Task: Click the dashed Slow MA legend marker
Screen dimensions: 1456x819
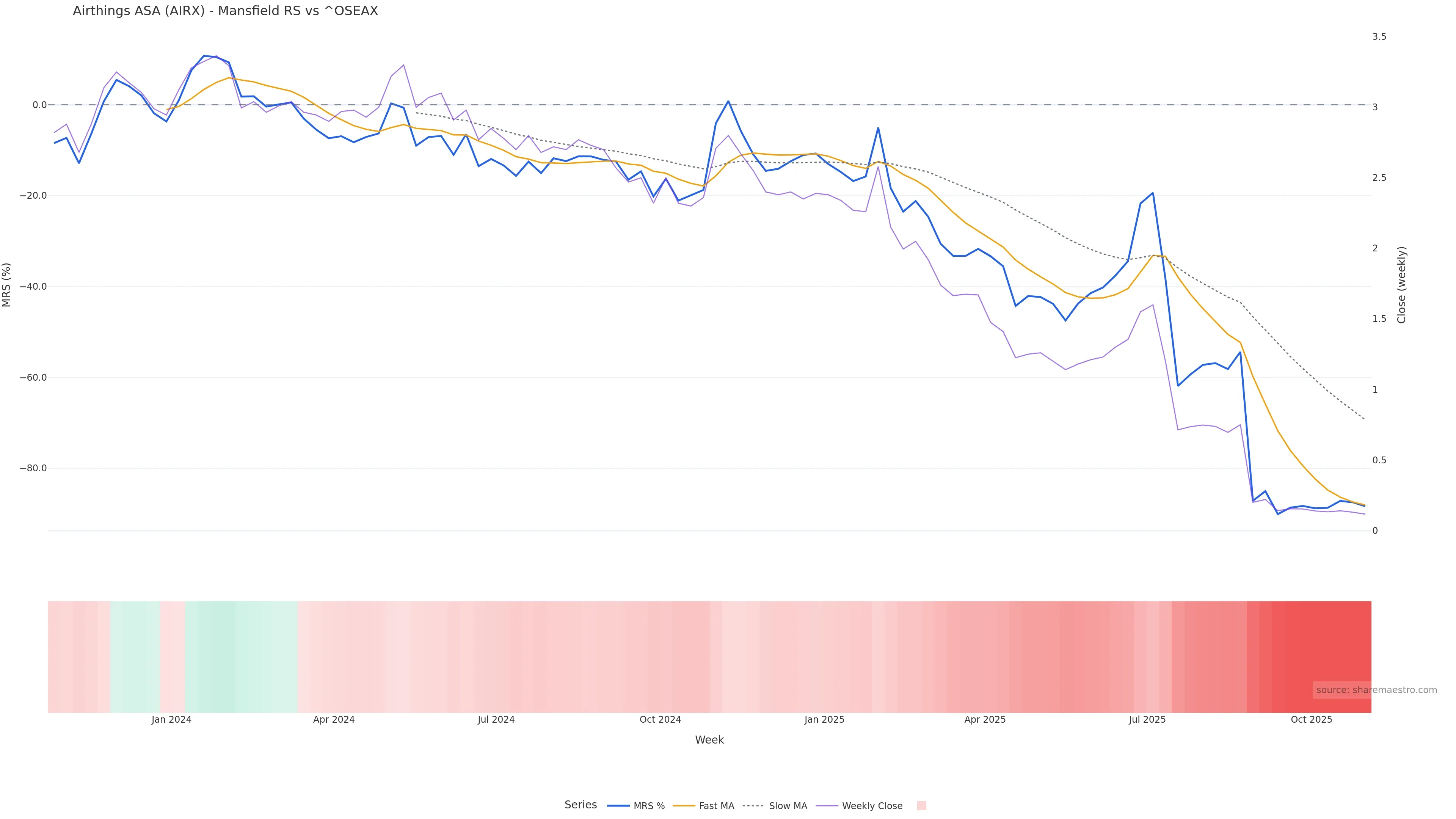Action: coord(753,806)
